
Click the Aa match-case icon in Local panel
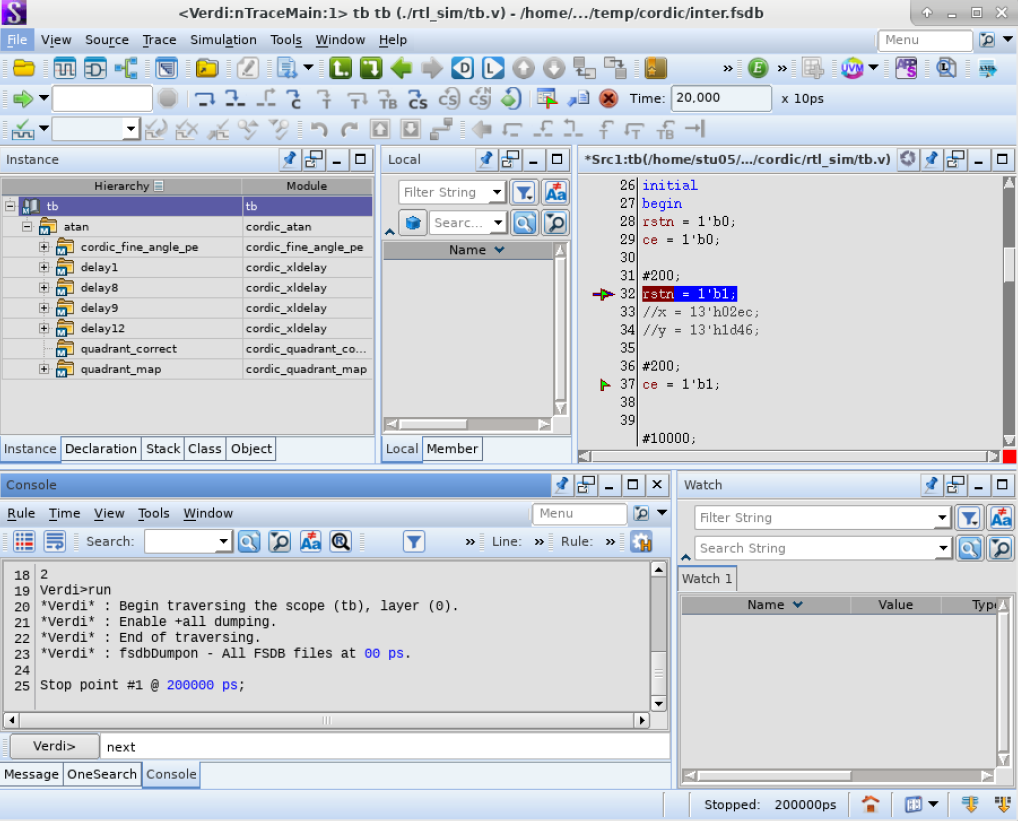point(556,192)
